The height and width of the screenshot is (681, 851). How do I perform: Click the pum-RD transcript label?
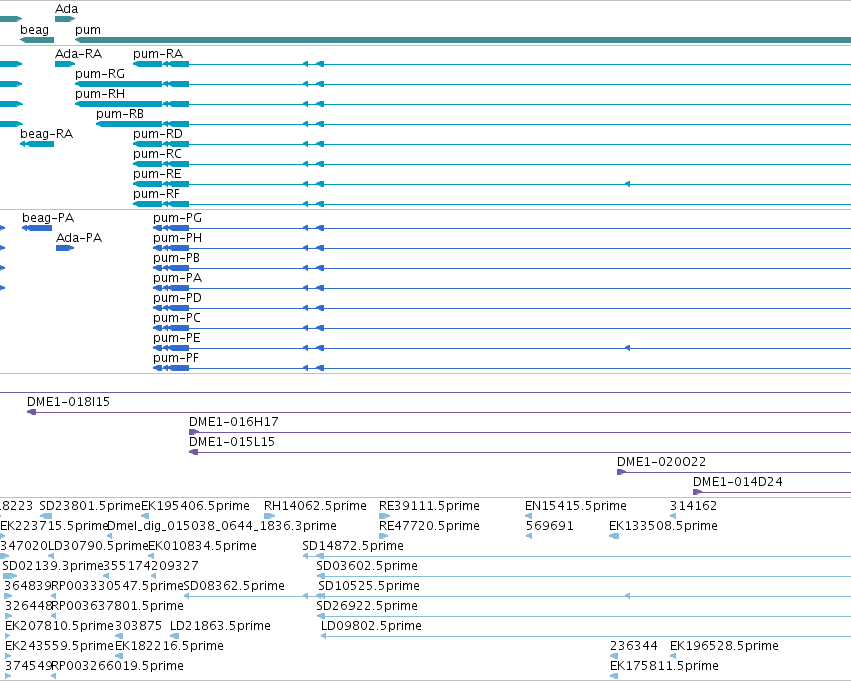pos(158,134)
